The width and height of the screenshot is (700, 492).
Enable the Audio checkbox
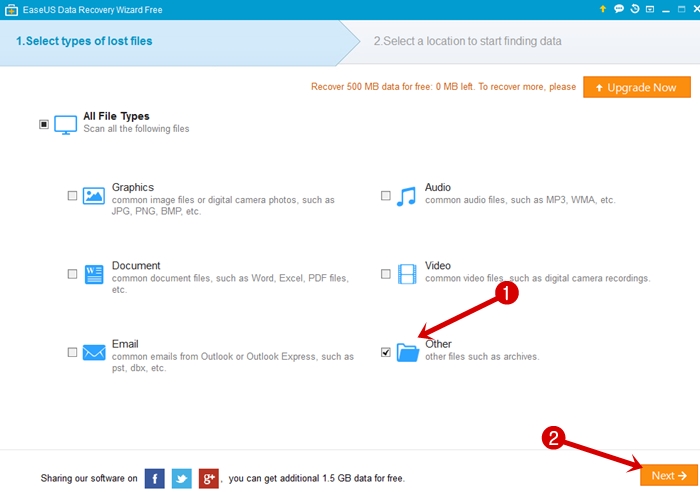click(386, 196)
